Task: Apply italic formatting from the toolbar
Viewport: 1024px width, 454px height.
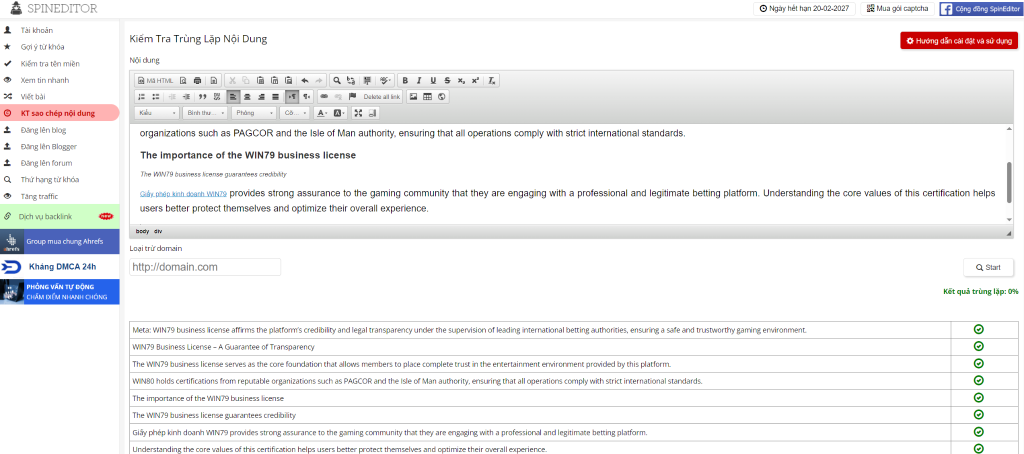Action: pos(419,80)
